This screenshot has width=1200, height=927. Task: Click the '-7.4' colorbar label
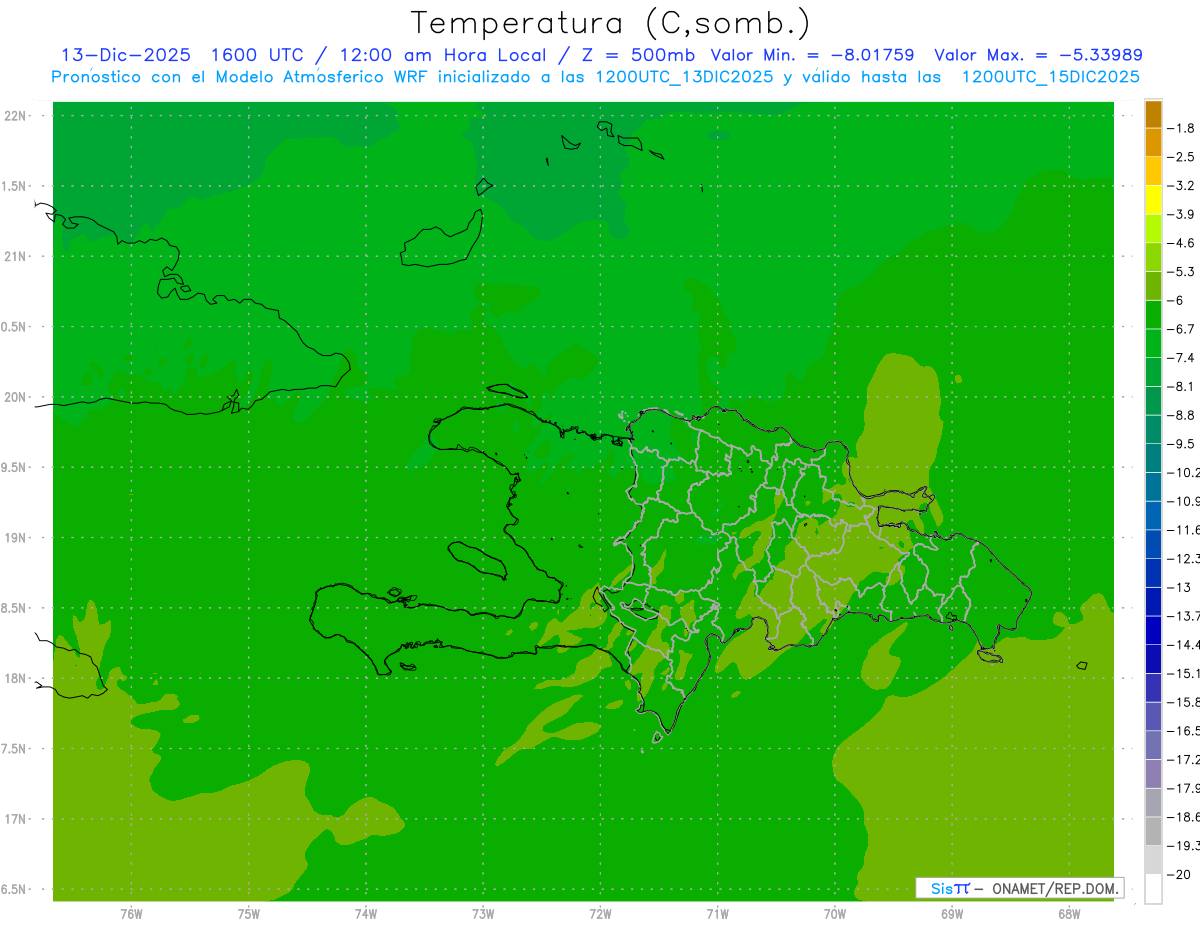pyautogui.click(x=1181, y=358)
